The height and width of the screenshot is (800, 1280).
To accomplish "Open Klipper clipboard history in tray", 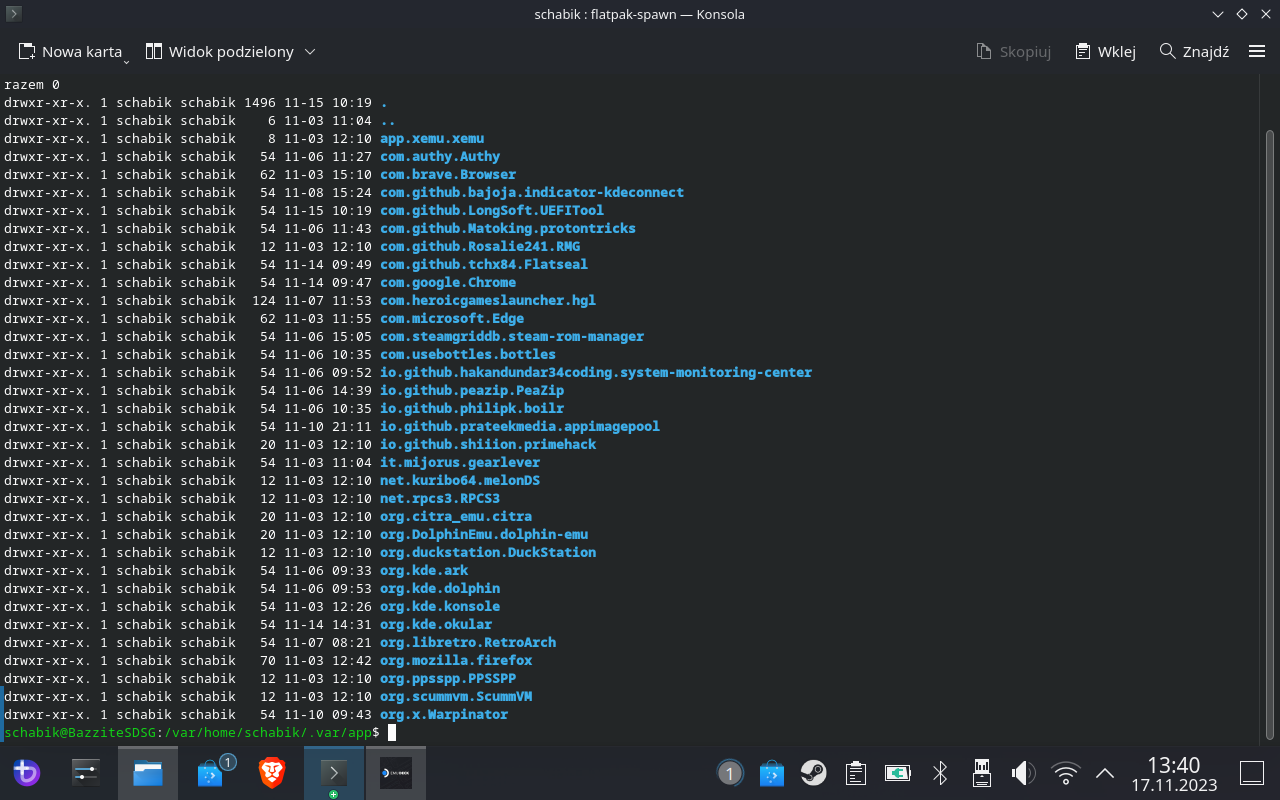I will point(855,773).
